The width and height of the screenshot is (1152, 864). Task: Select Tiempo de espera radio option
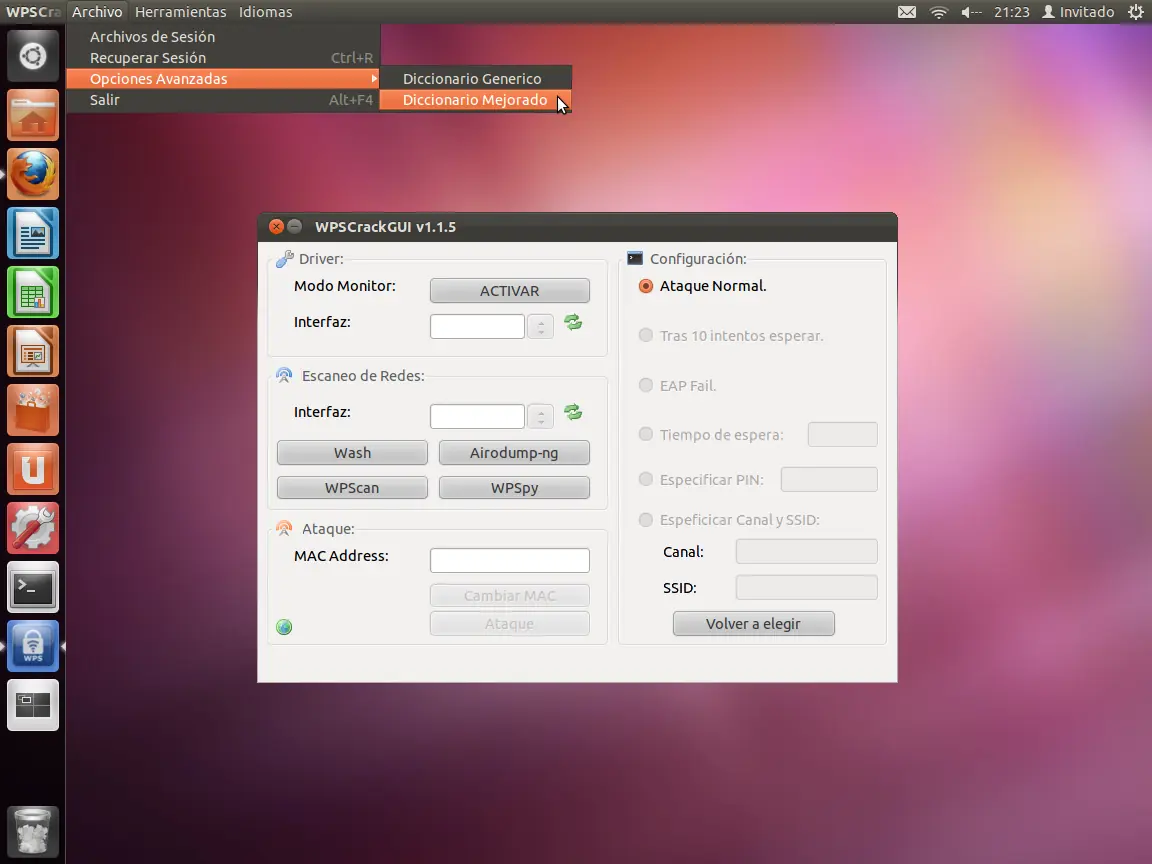pyautogui.click(x=646, y=434)
